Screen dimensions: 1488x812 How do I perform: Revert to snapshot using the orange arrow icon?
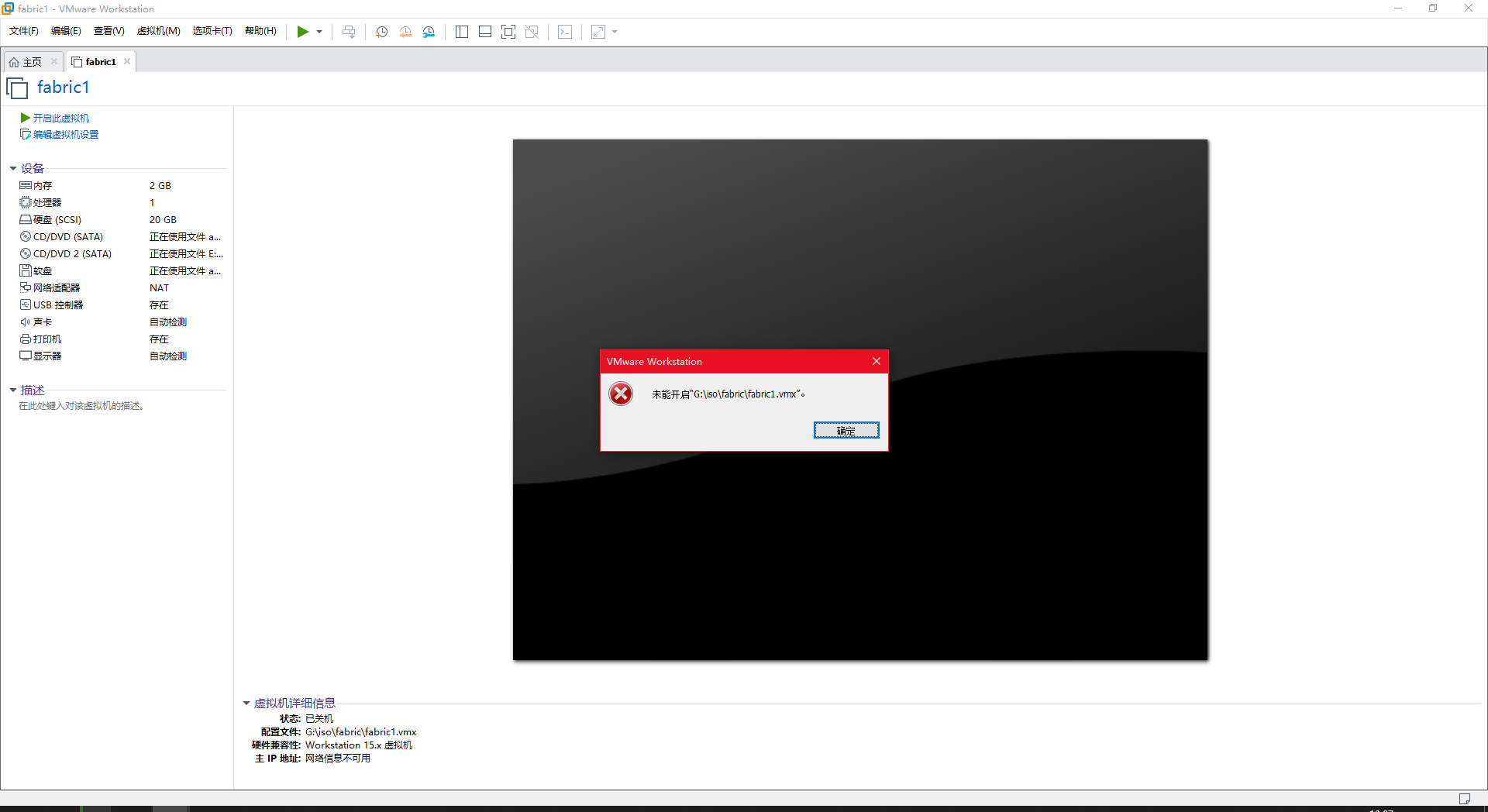pos(405,32)
